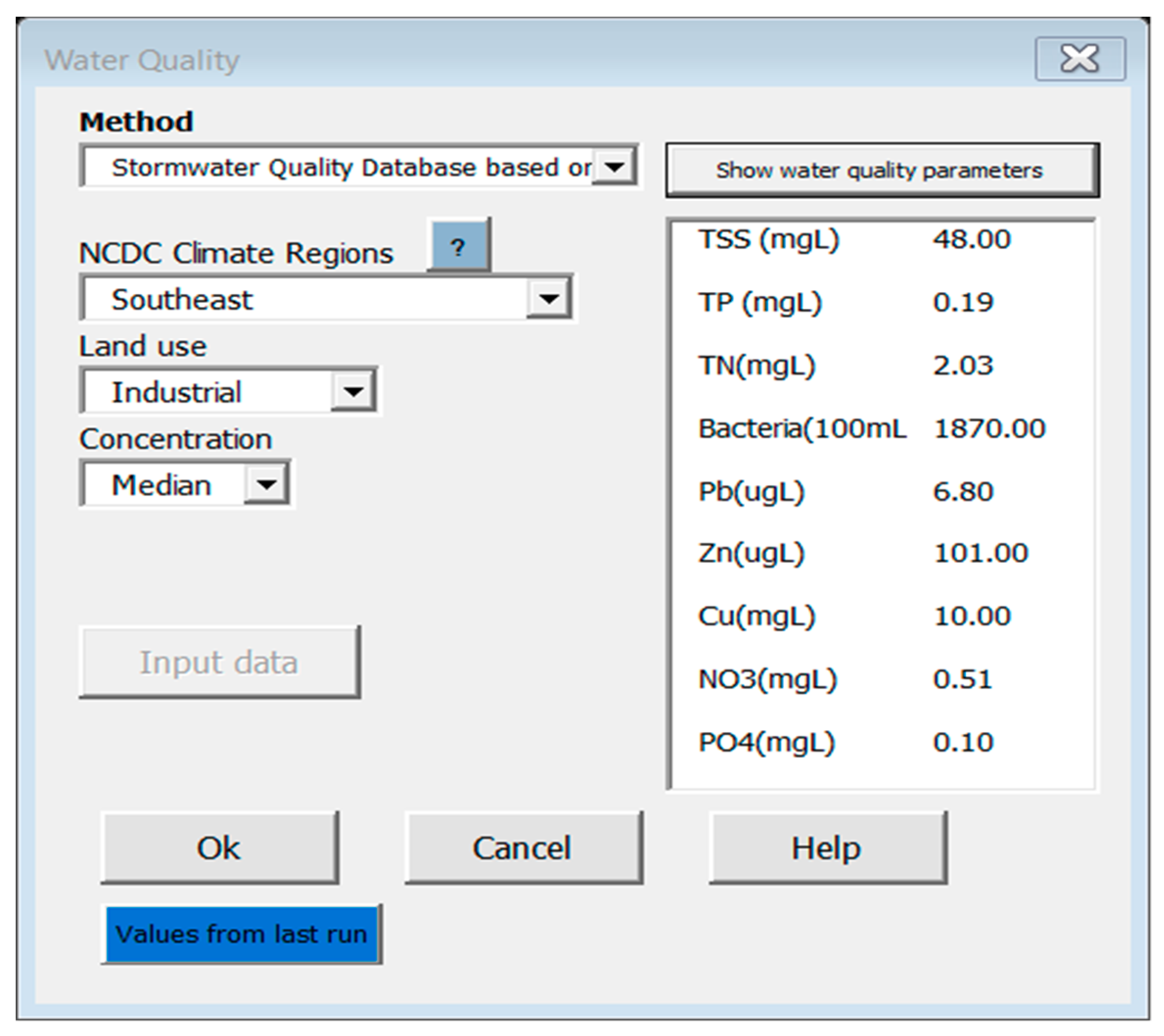The image size is (1164, 1036).
Task: Click the Input data button
Action: [220, 663]
